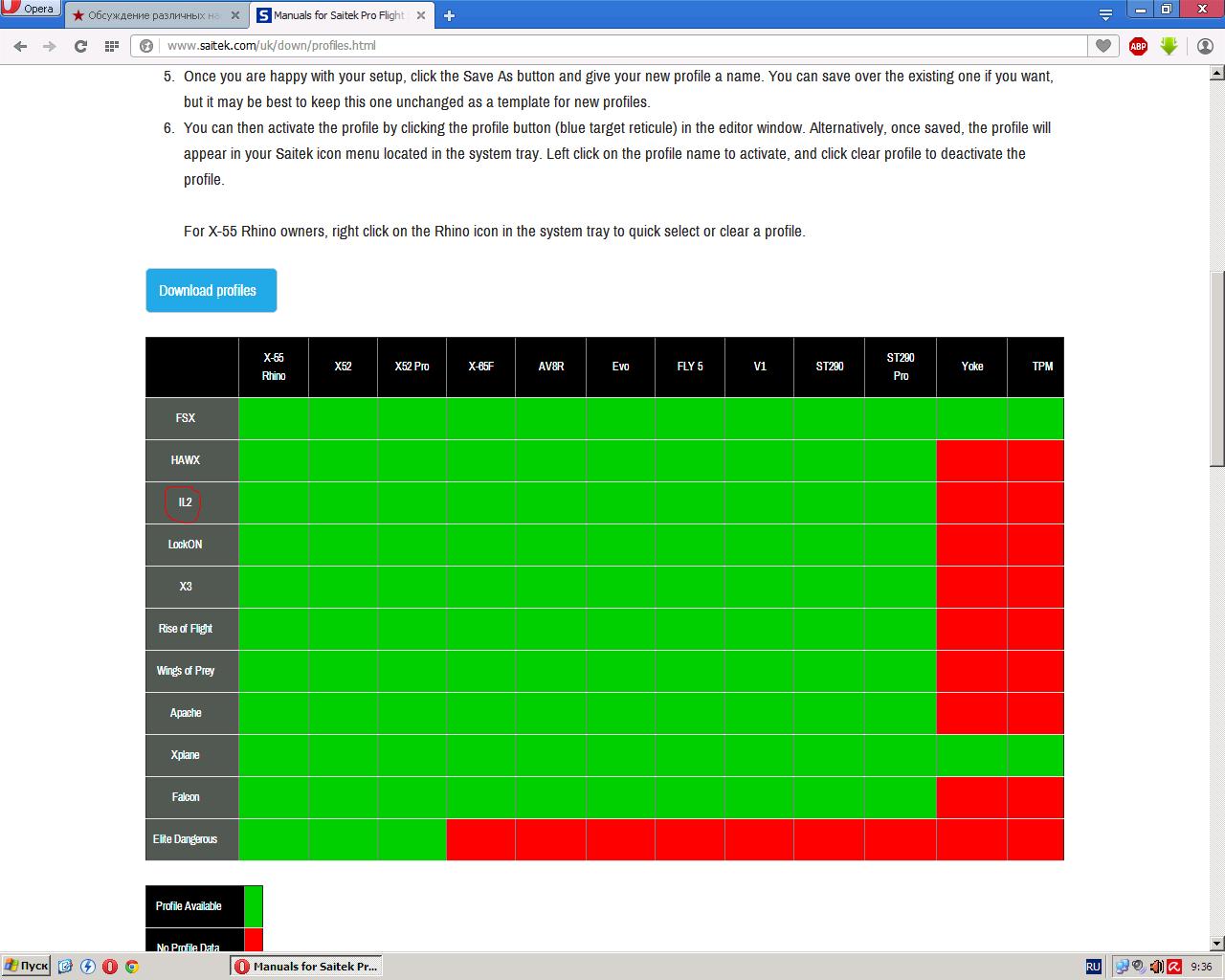Select the Wings of Prey row label

pos(191,671)
